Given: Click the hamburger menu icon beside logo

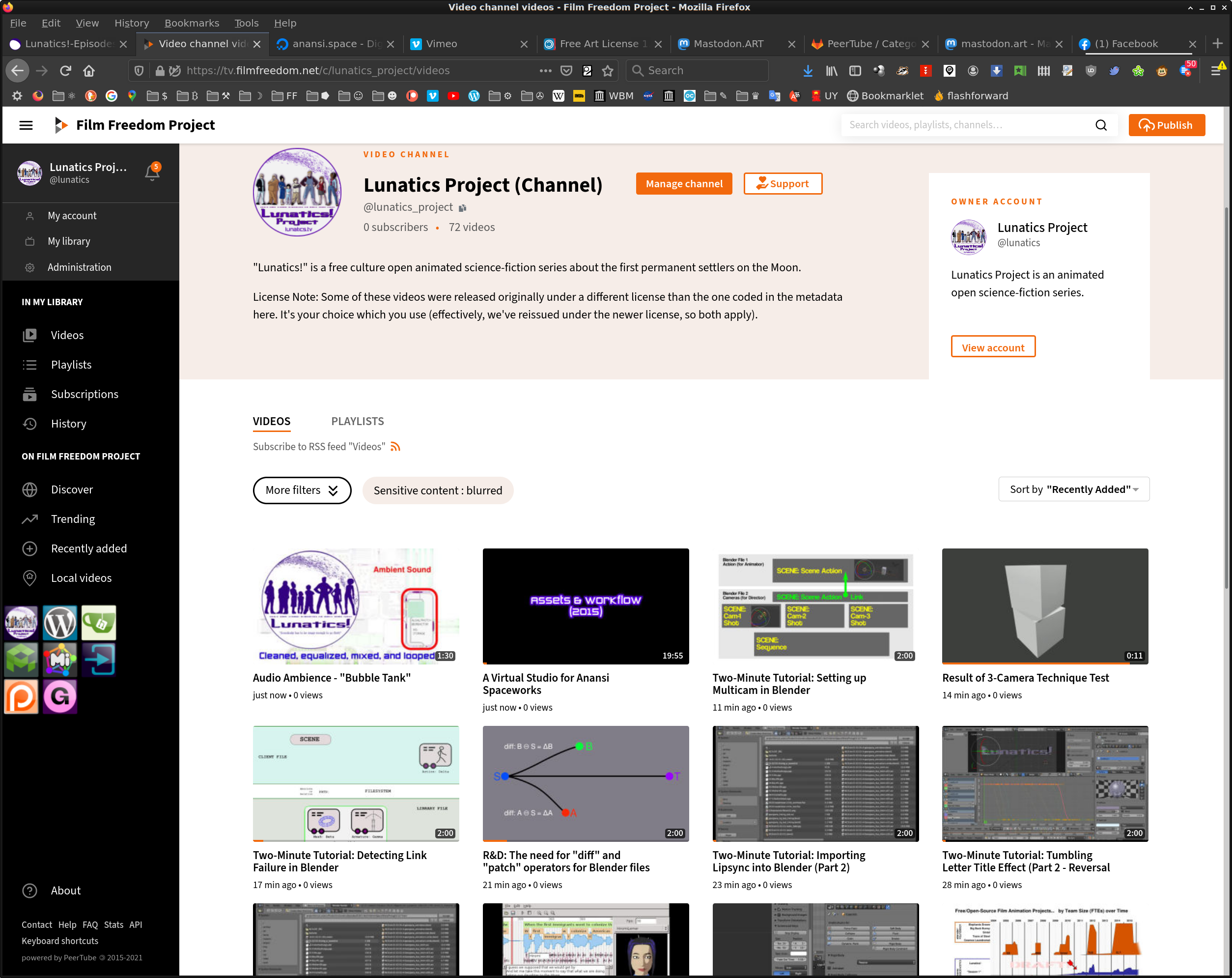Looking at the screenshot, I should (26, 125).
